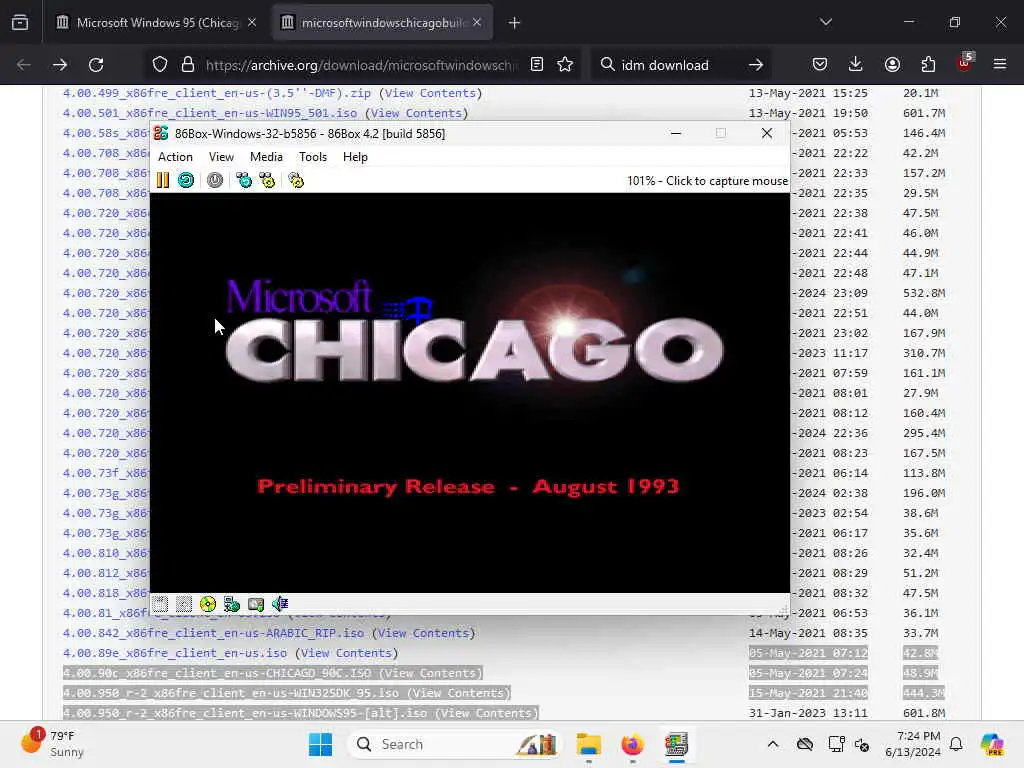Image resolution: width=1024 pixels, height=768 pixels.
Task: Click the site security padlock icon
Action: [x=188, y=65]
